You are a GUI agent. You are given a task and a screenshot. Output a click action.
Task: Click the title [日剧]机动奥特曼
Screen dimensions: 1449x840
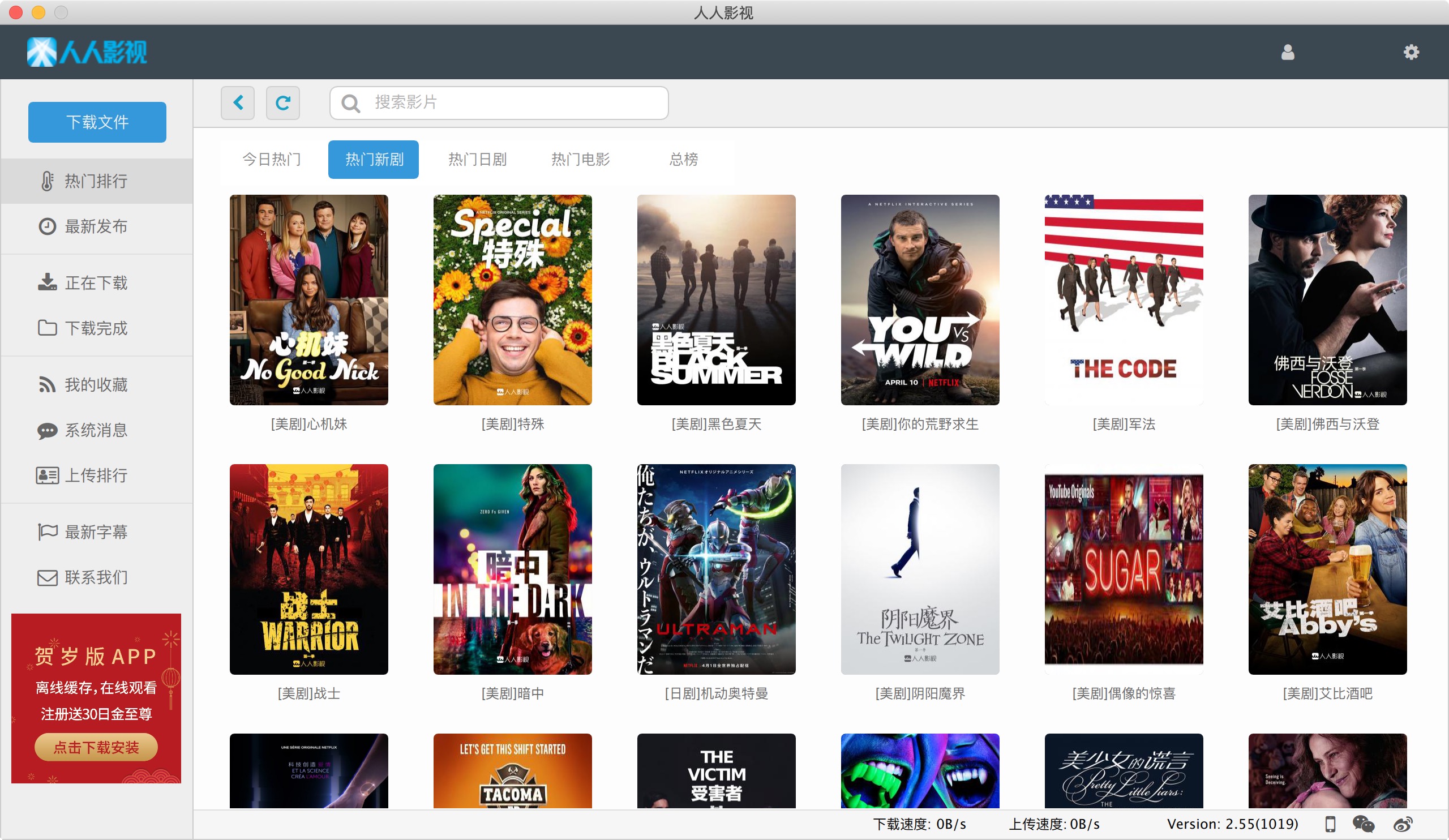point(717,694)
